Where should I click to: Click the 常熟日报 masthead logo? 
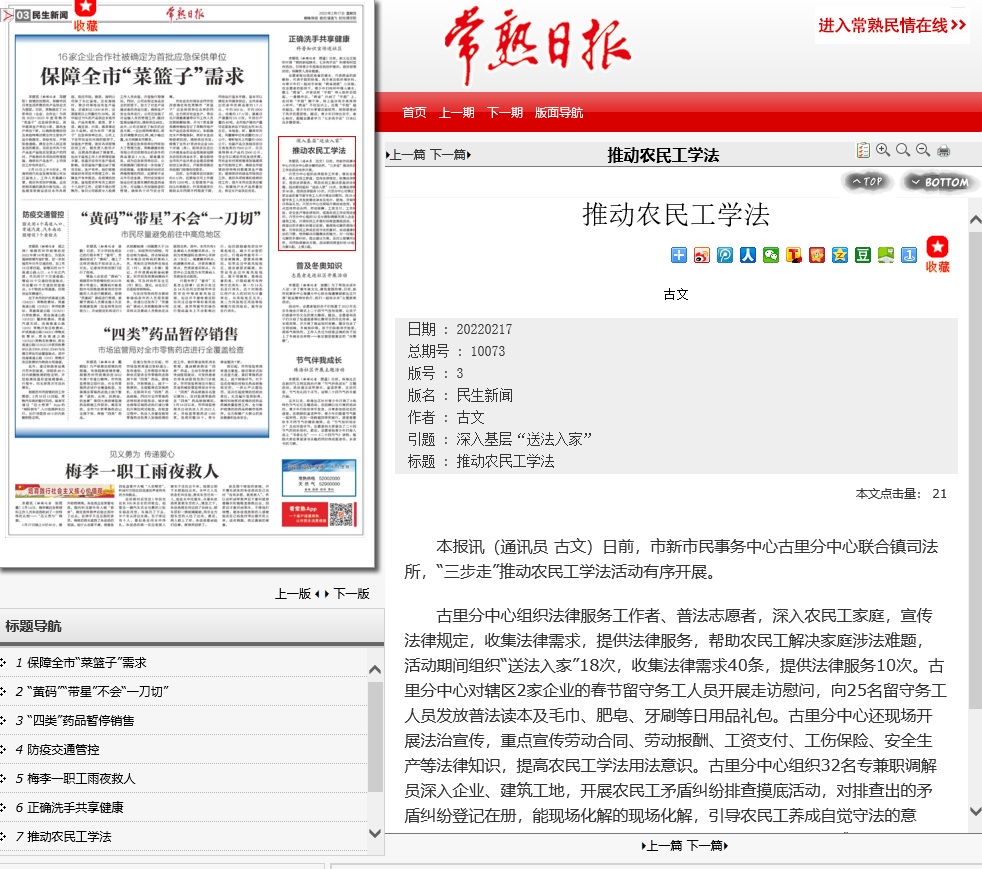pyautogui.click(x=537, y=46)
